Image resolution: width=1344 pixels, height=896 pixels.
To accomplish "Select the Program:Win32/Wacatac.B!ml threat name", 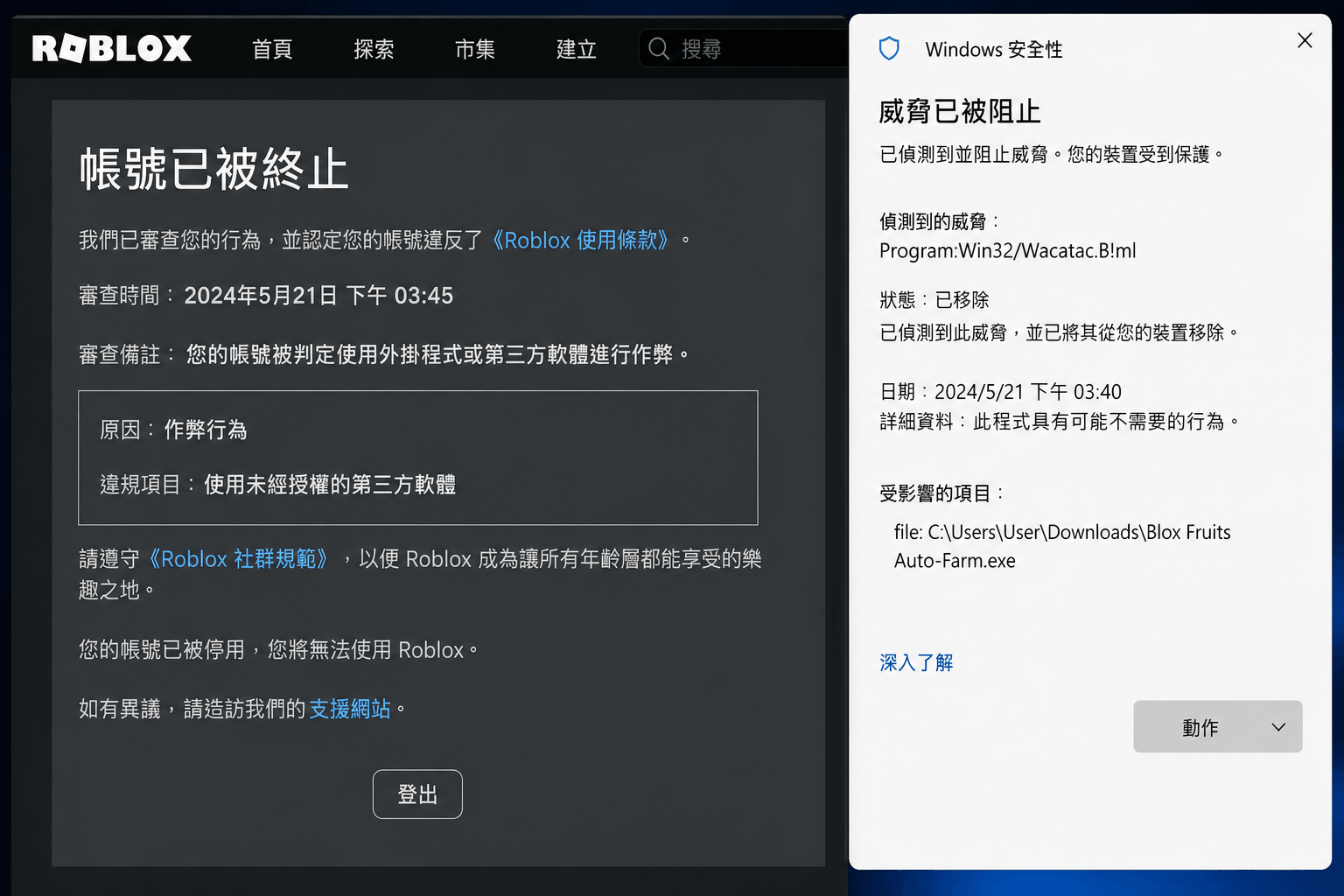I will pyautogui.click(x=1008, y=251).
